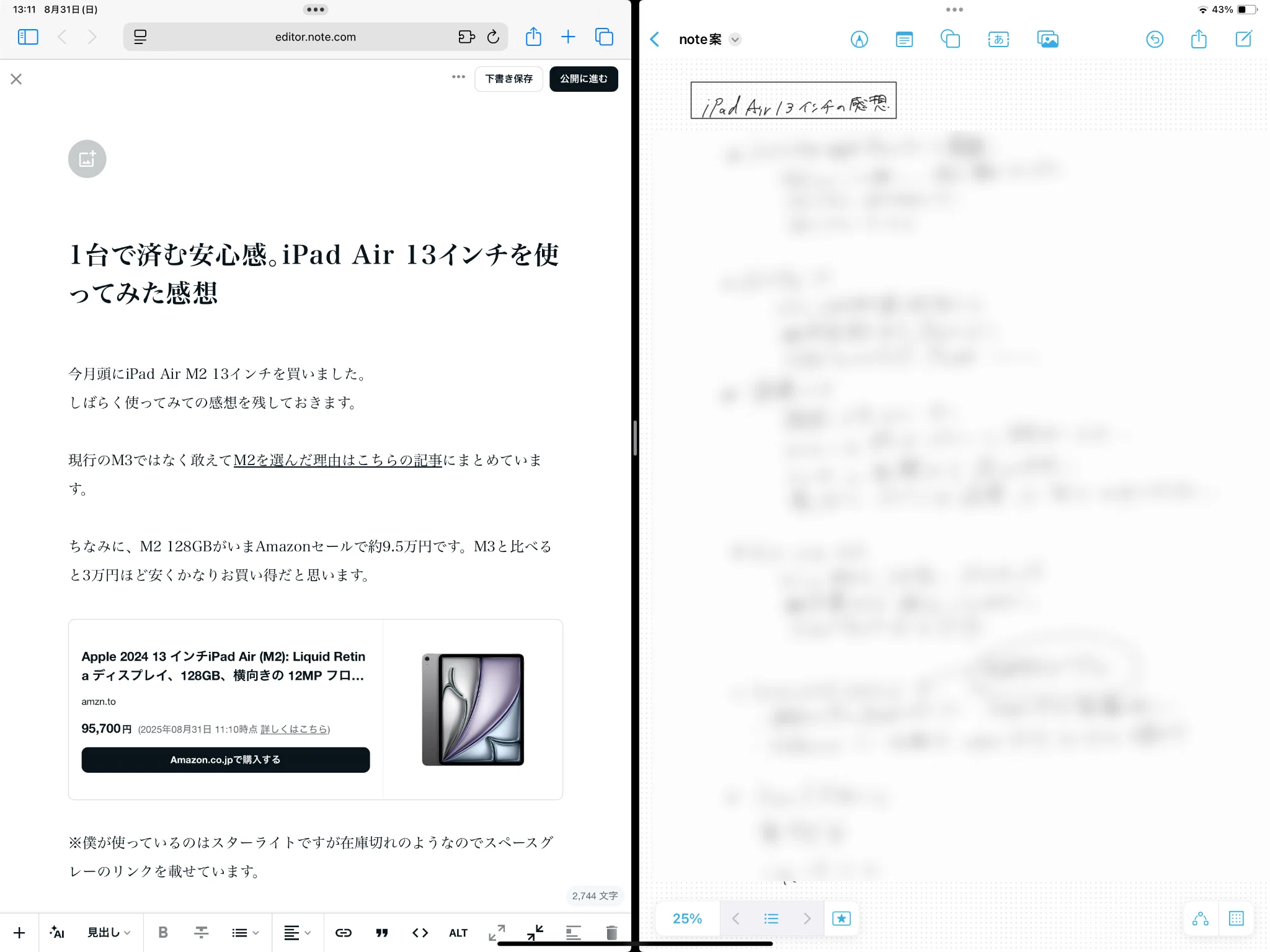Share the note案 document
Viewport: 1270px width, 952px height.
coord(1199,39)
